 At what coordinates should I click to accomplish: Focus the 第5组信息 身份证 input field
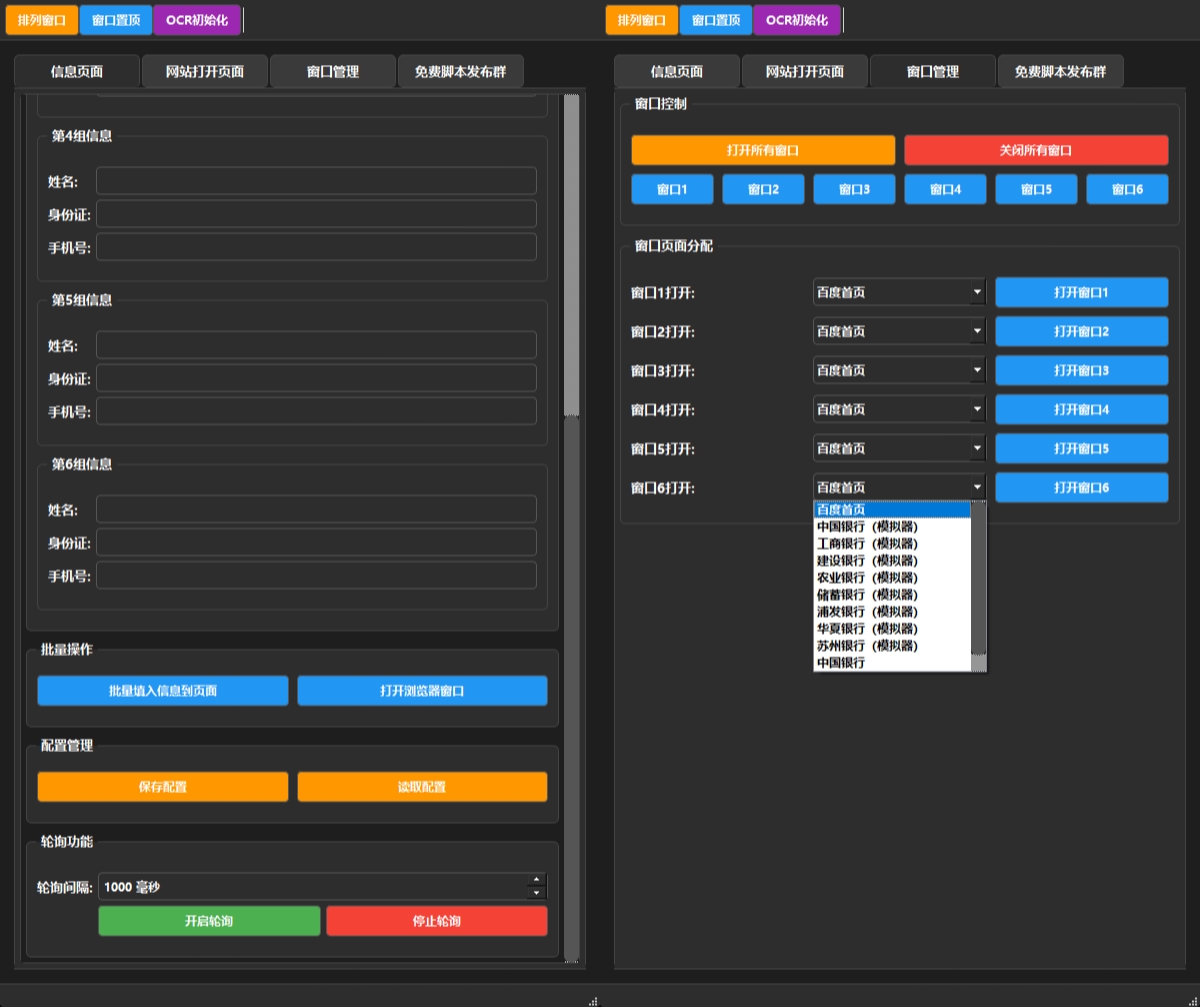[316, 378]
